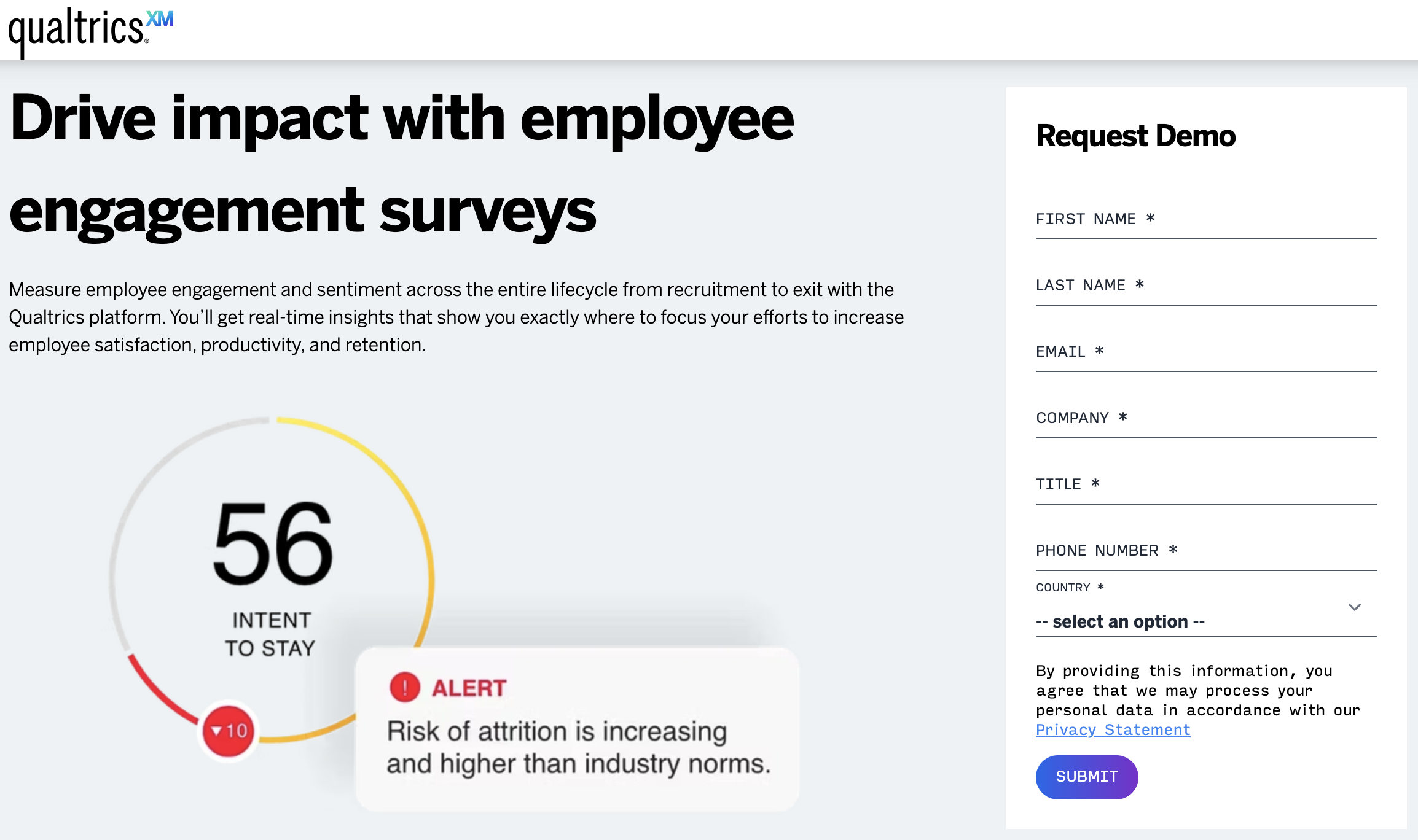The image size is (1418, 840).
Task: Click the Phone Number field
Action: coord(1205,551)
